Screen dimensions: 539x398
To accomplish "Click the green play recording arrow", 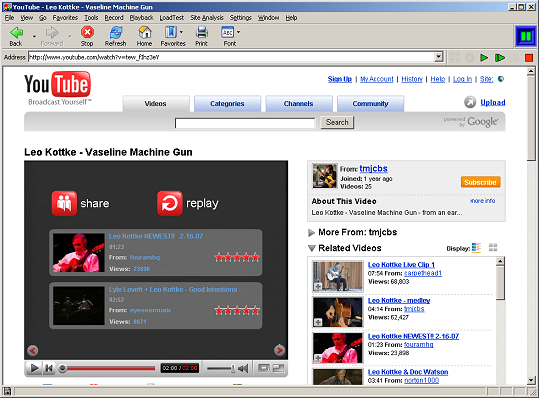I will (484, 57).
